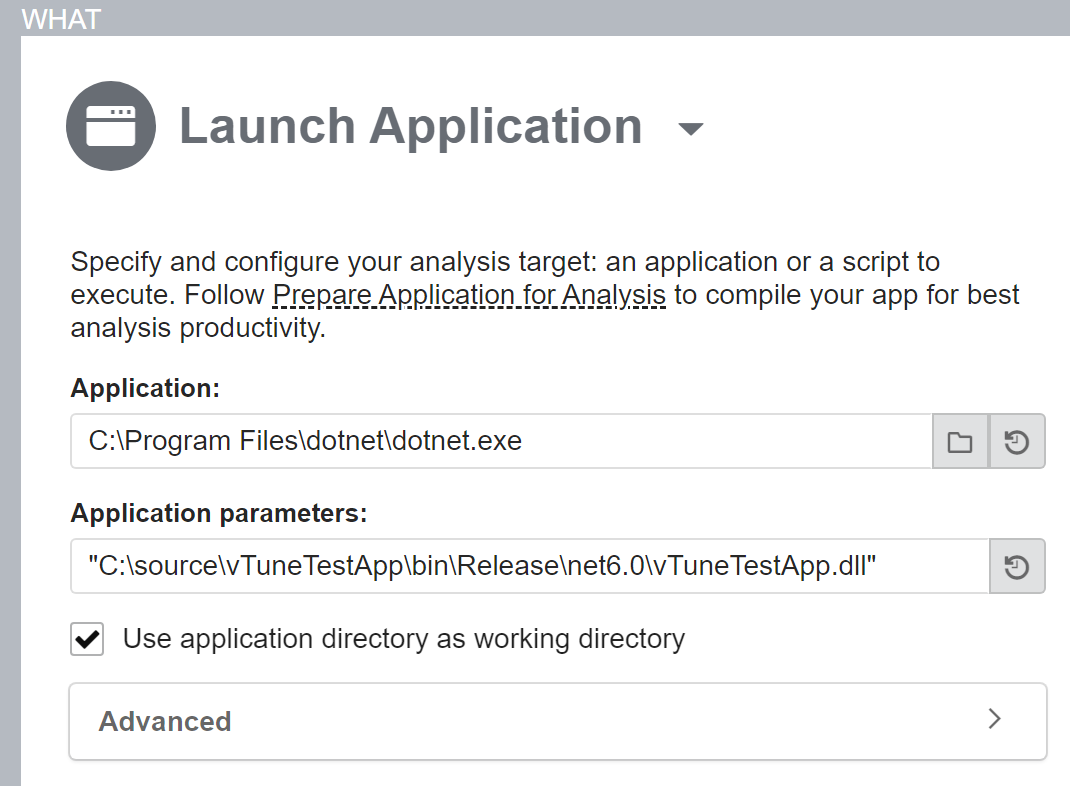Click the "Specify and configure your analysis target" description
The height and width of the screenshot is (786, 1070).
pyautogui.click(x=504, y=263)
